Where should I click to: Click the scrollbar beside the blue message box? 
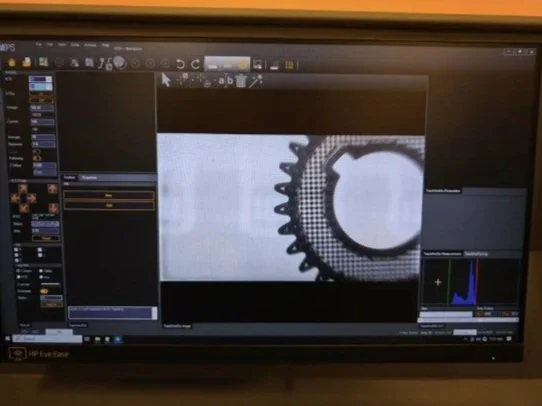[155, 312]
